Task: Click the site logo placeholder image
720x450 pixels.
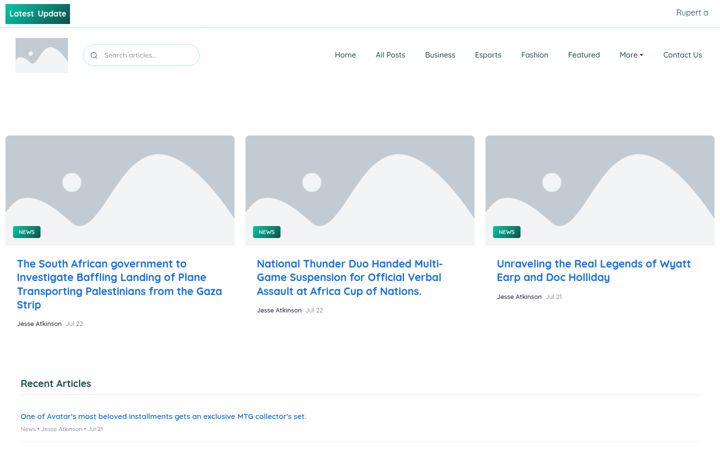Action: coord(42,56)
